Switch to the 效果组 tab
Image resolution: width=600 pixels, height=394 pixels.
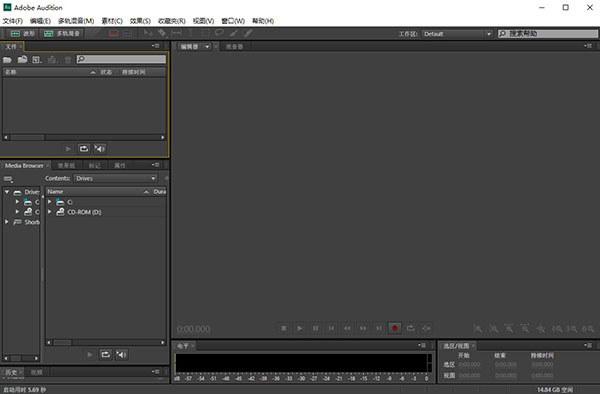66,166
